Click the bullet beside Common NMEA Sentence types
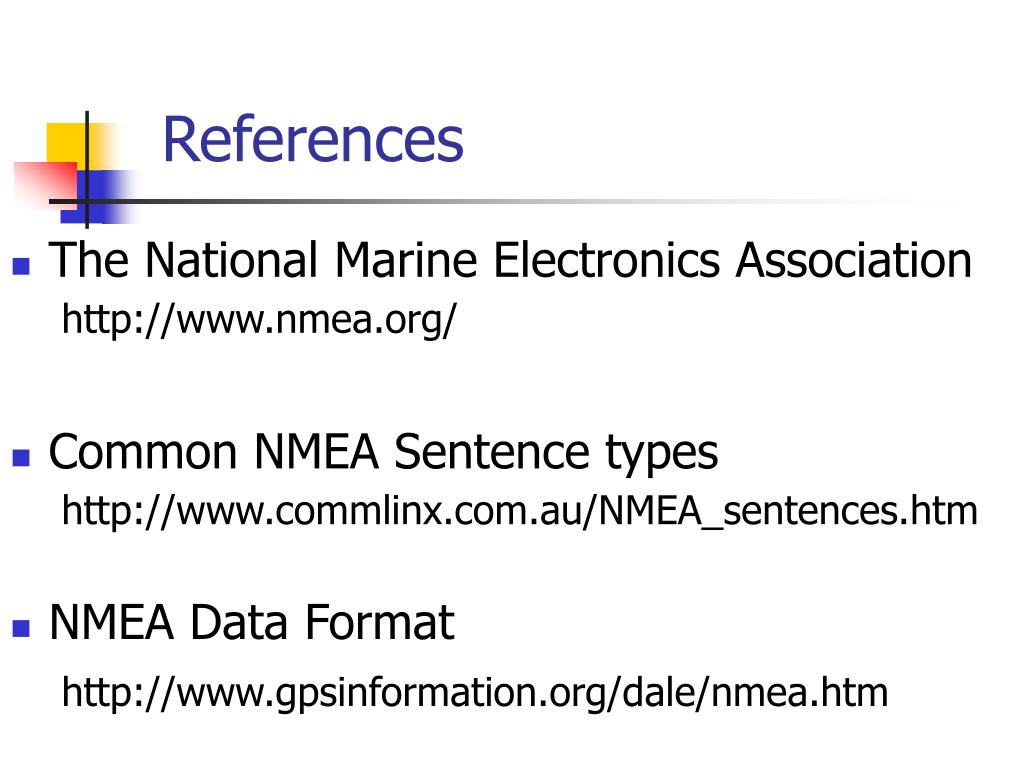This screenshot has height=768, width=1024. click(20, 457)
